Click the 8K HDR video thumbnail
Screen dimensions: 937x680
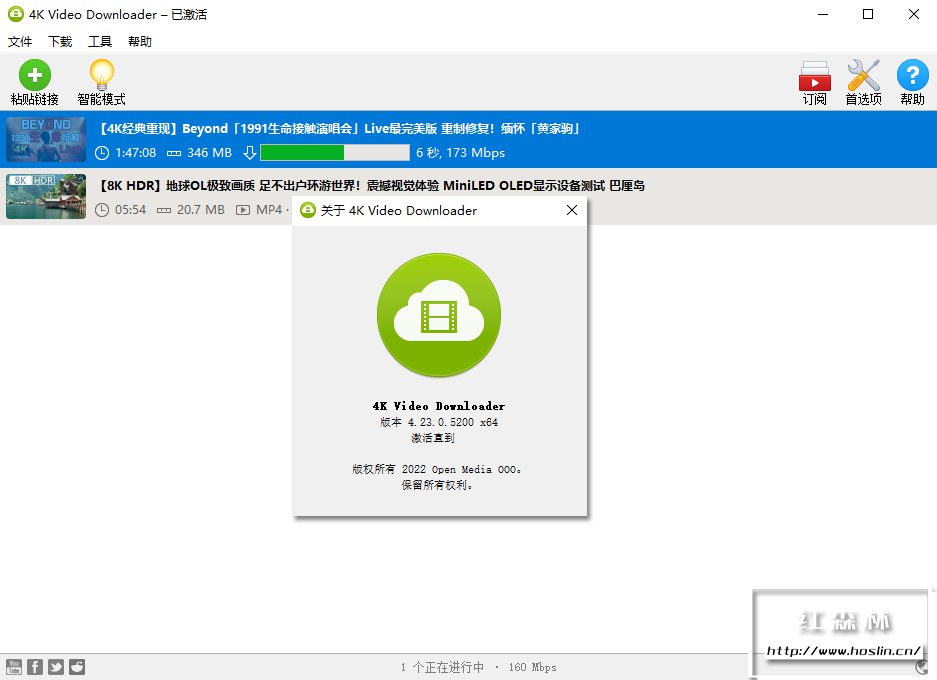(x=46, y=197)
